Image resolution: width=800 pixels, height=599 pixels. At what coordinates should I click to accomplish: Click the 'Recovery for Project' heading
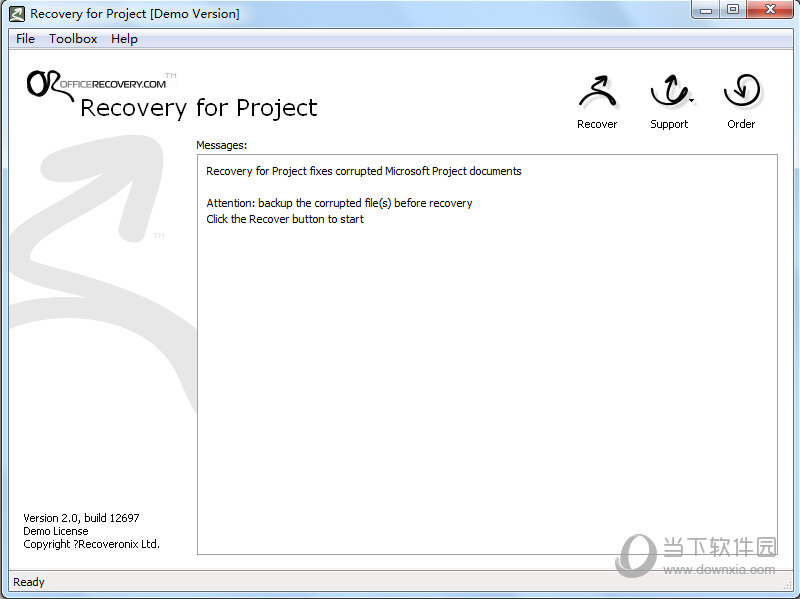pos(198,108)
